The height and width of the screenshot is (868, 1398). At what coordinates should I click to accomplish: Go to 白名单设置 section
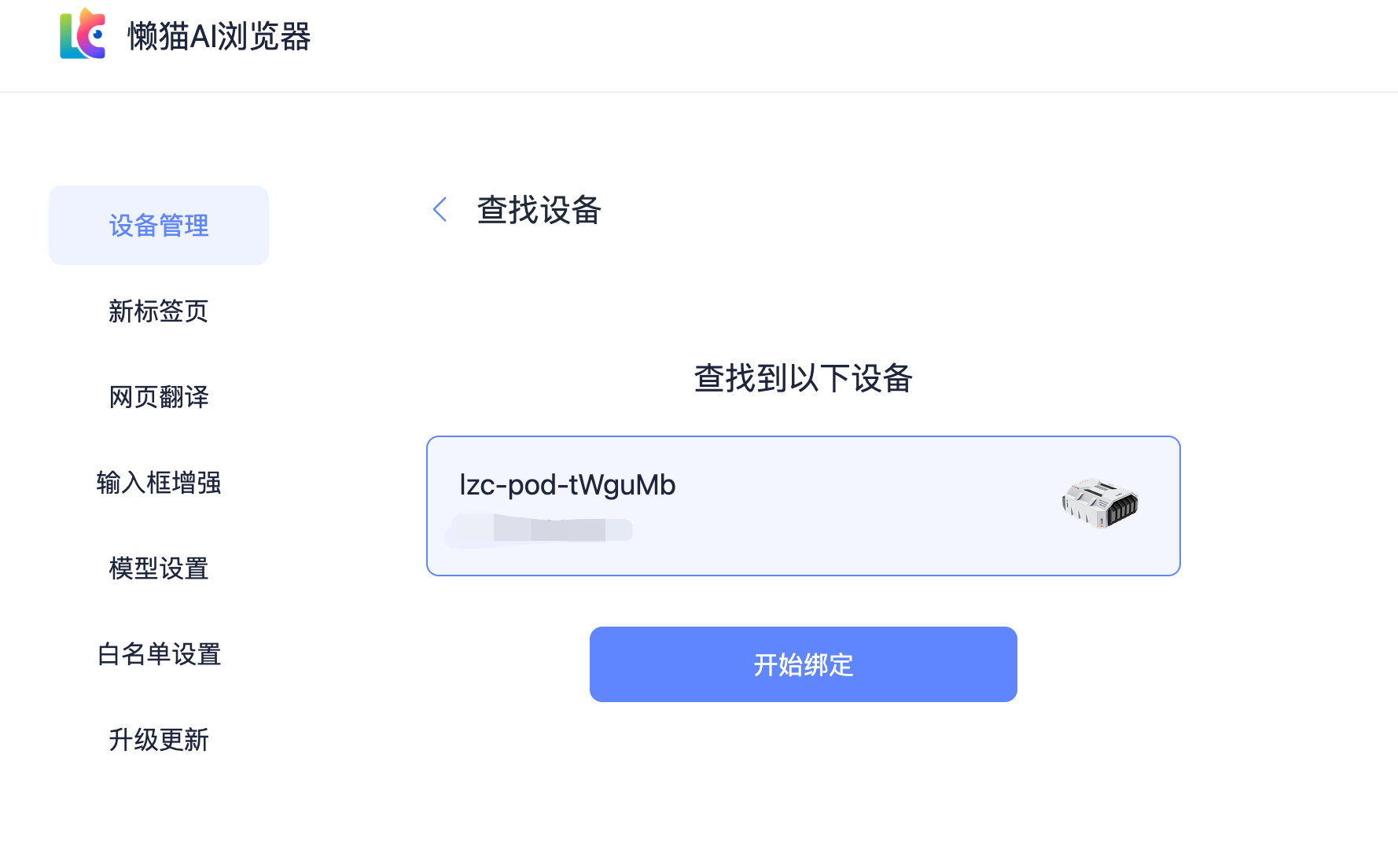pos(158,654)
